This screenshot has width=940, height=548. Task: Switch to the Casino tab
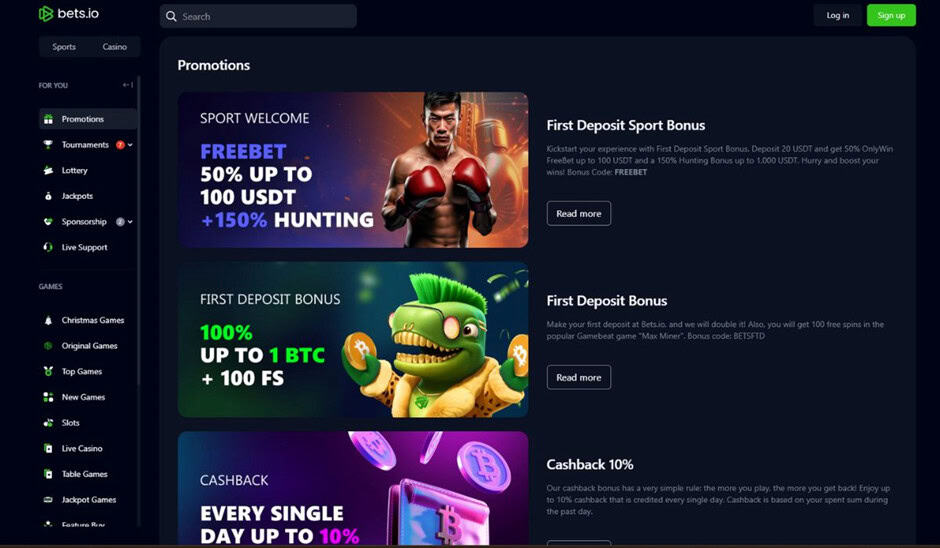115,47
